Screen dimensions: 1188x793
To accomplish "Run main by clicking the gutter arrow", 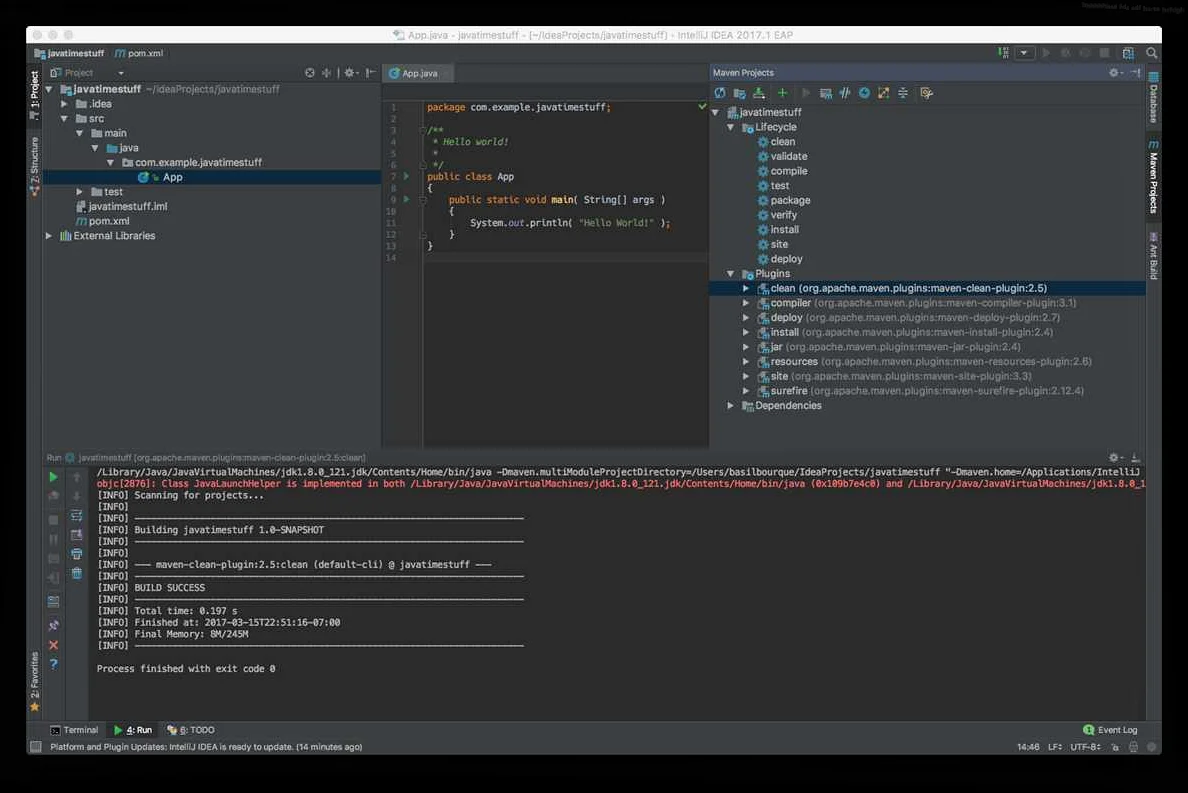I will (408, 199).
